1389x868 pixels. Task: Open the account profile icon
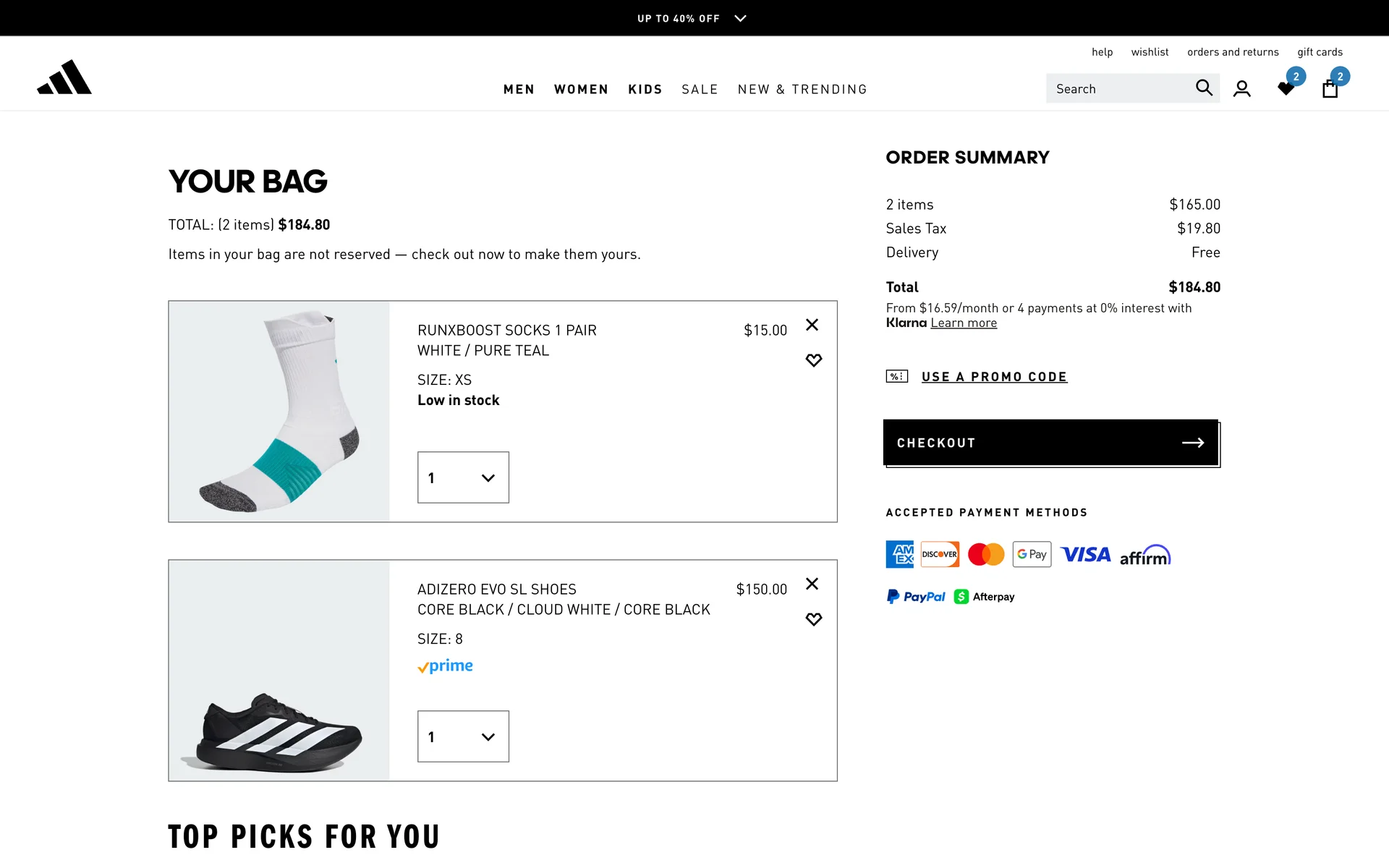coord(1241,89)
